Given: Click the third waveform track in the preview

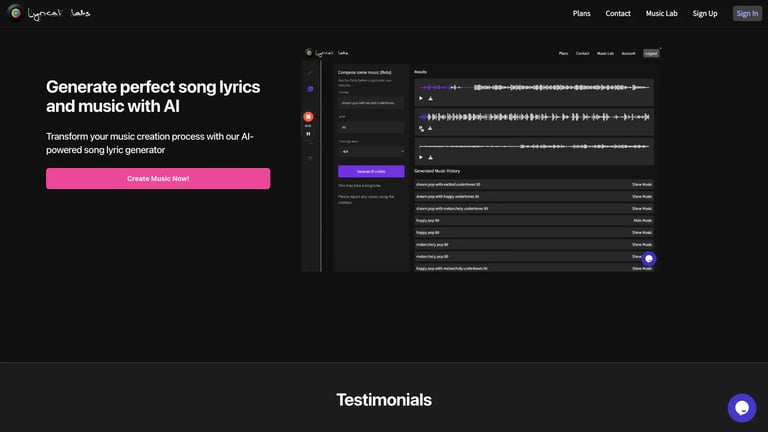Looking at the screenshot, I should [534, 146].
